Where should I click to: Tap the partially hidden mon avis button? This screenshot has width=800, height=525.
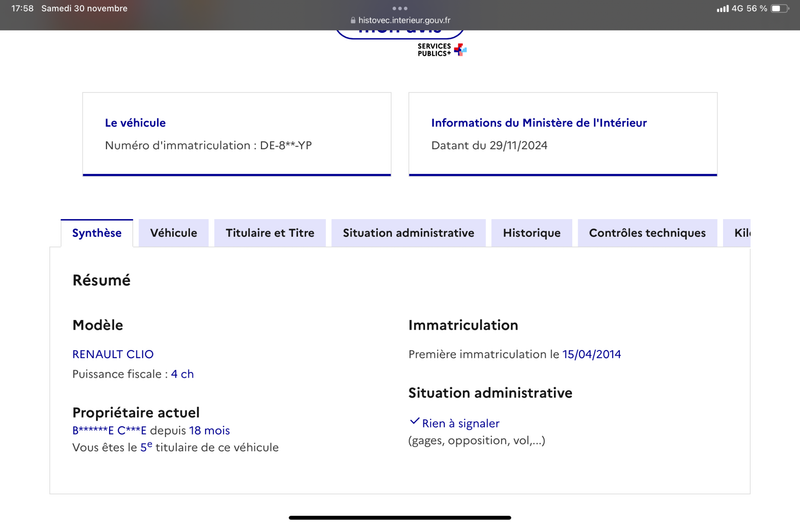point(400,33)
